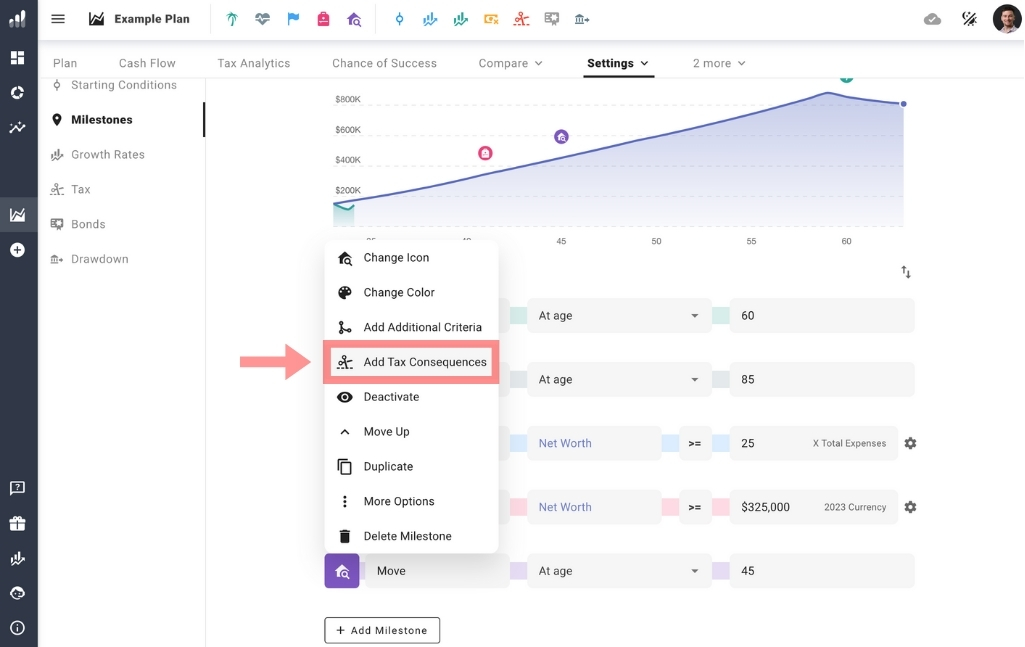The height and width of the screenshot is (647, 1025).
Task: Open the Settings tab dropdown
Action: [x=618, y=63]
